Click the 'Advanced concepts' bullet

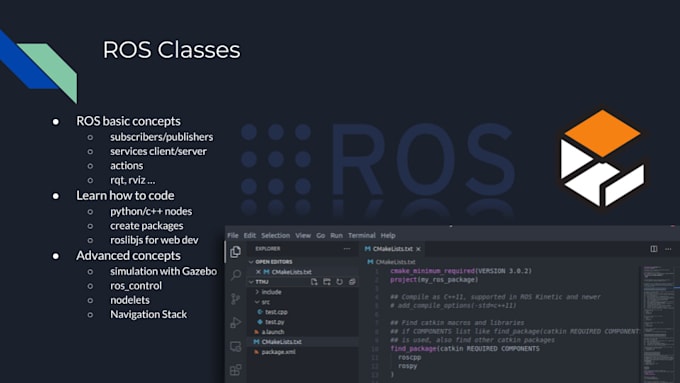pos(128,255)
